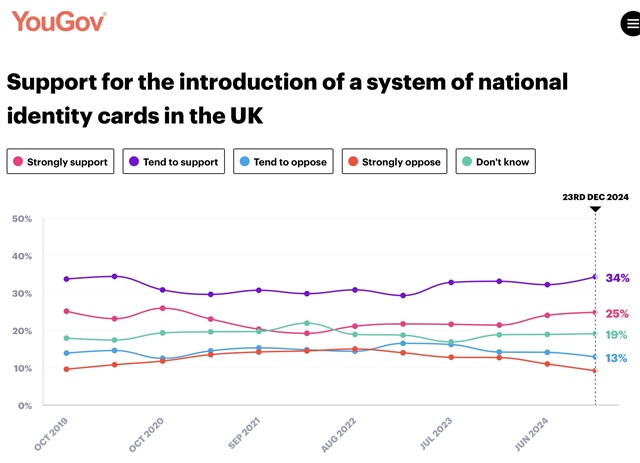Toggle the Tend to oppose series
Image resolution: width=640 pixels, height=463 pixels.
283,162
